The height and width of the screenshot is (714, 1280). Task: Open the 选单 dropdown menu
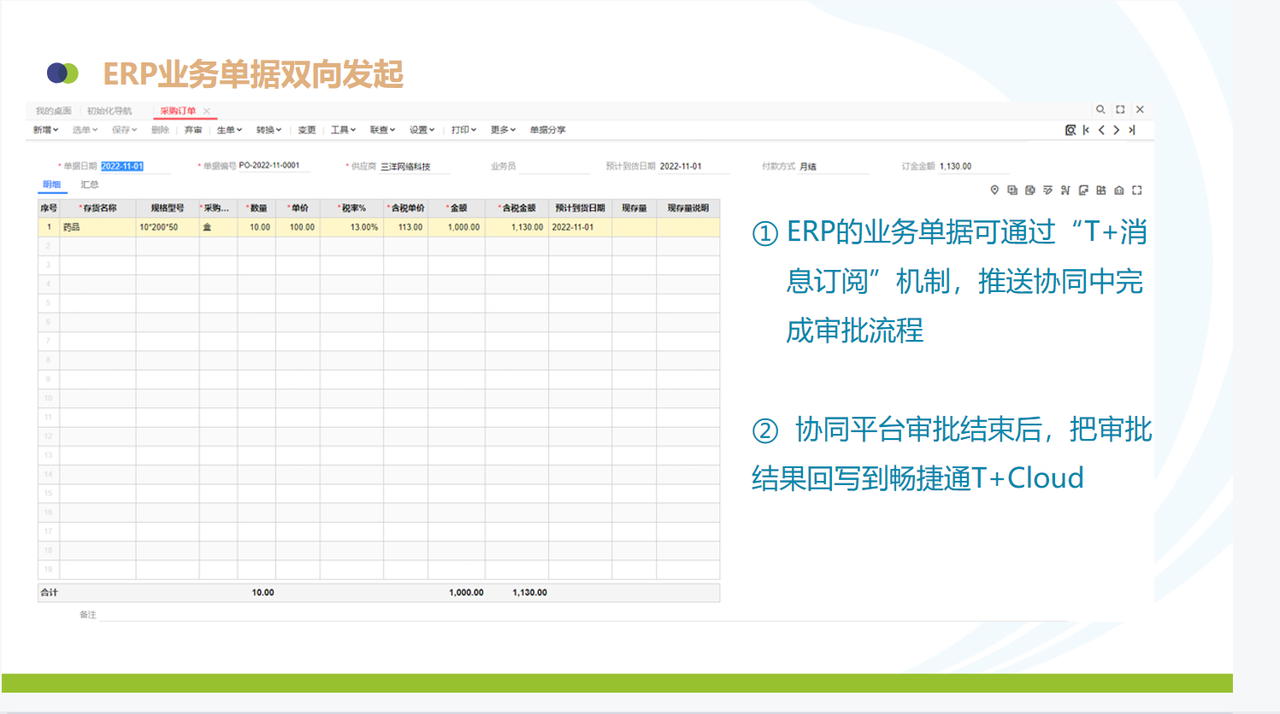tap(86, 130)
